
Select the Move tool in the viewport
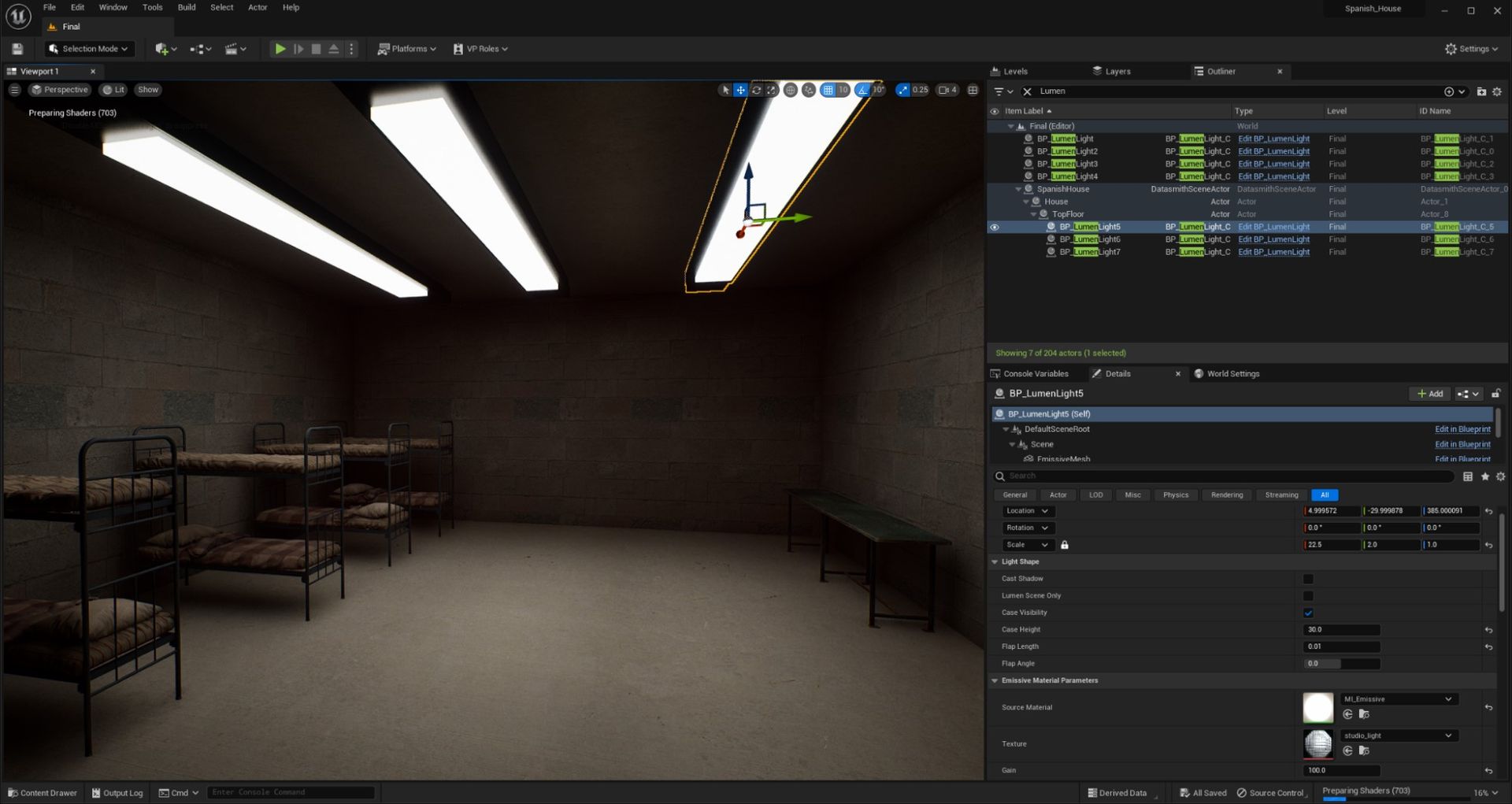pos(740,89)
